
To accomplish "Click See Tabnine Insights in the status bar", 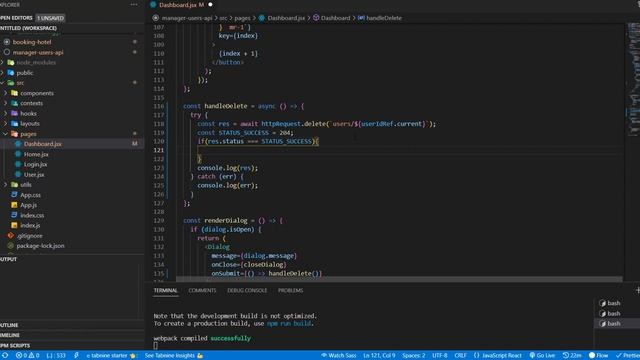I will pyautogui.click(x=174, y=356).
